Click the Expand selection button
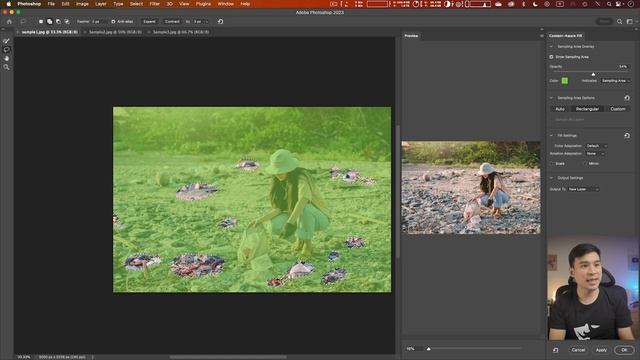The width and height of the screenshot is (640, 360). (149, 21)
